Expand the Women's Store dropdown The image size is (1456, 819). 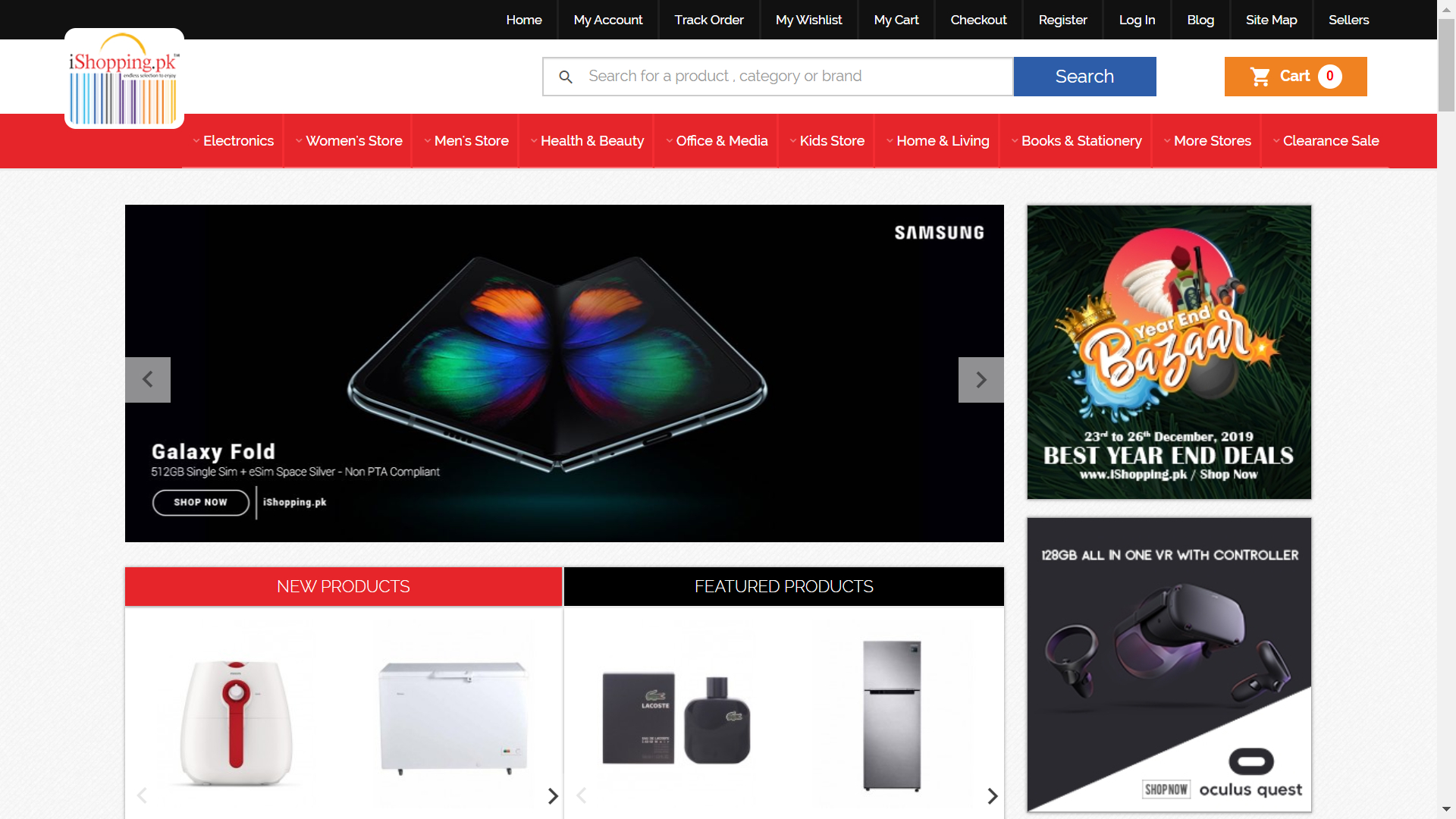348,141
